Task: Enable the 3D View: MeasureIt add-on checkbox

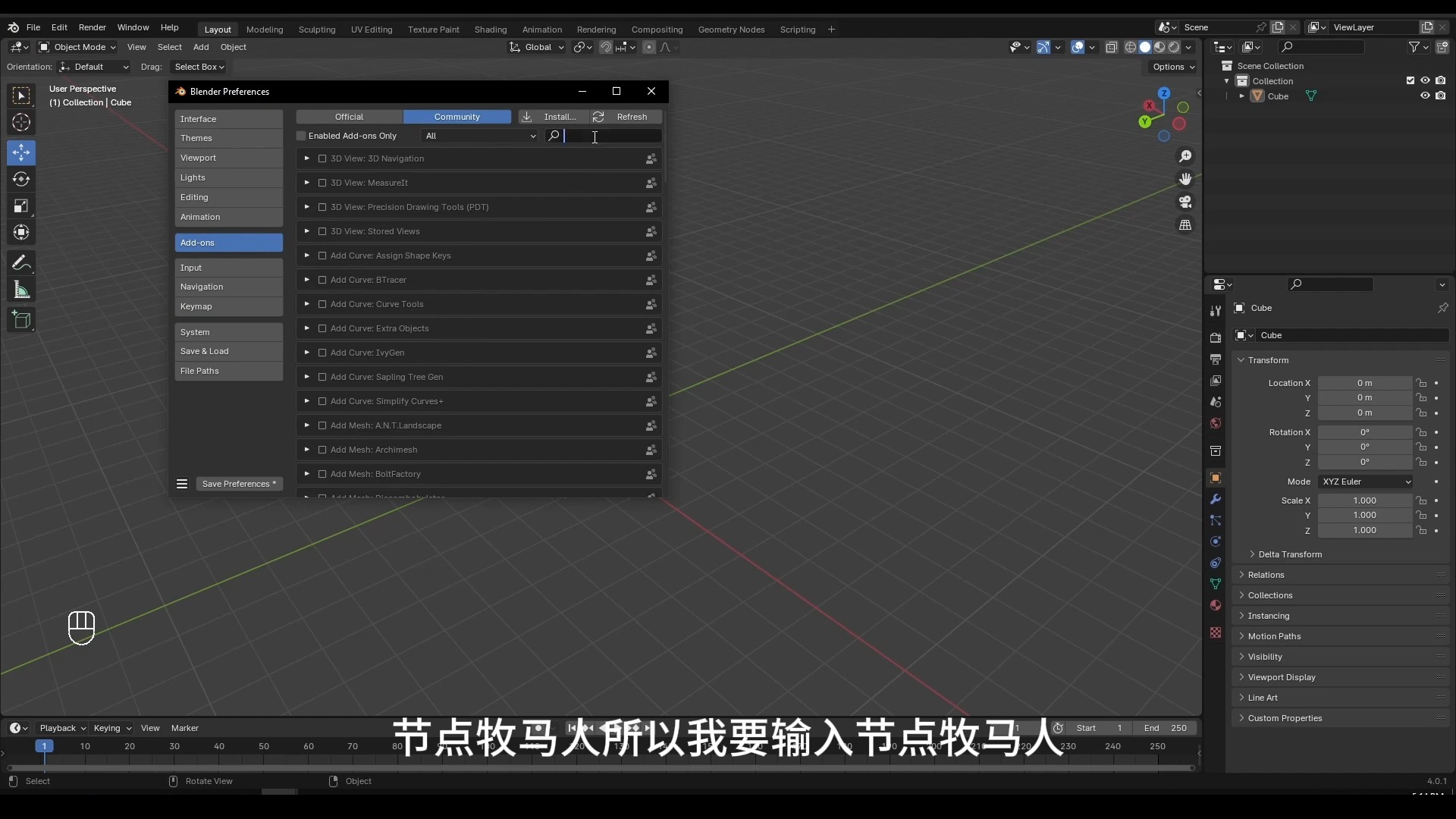Action: 322,183
